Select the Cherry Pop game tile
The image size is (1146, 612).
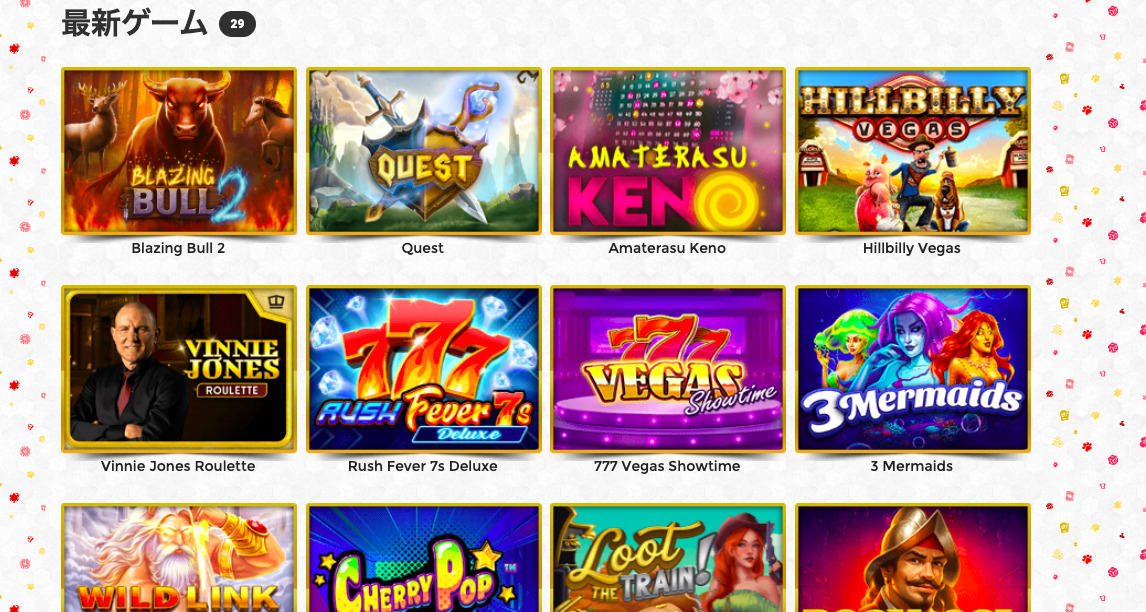(424, 558)
